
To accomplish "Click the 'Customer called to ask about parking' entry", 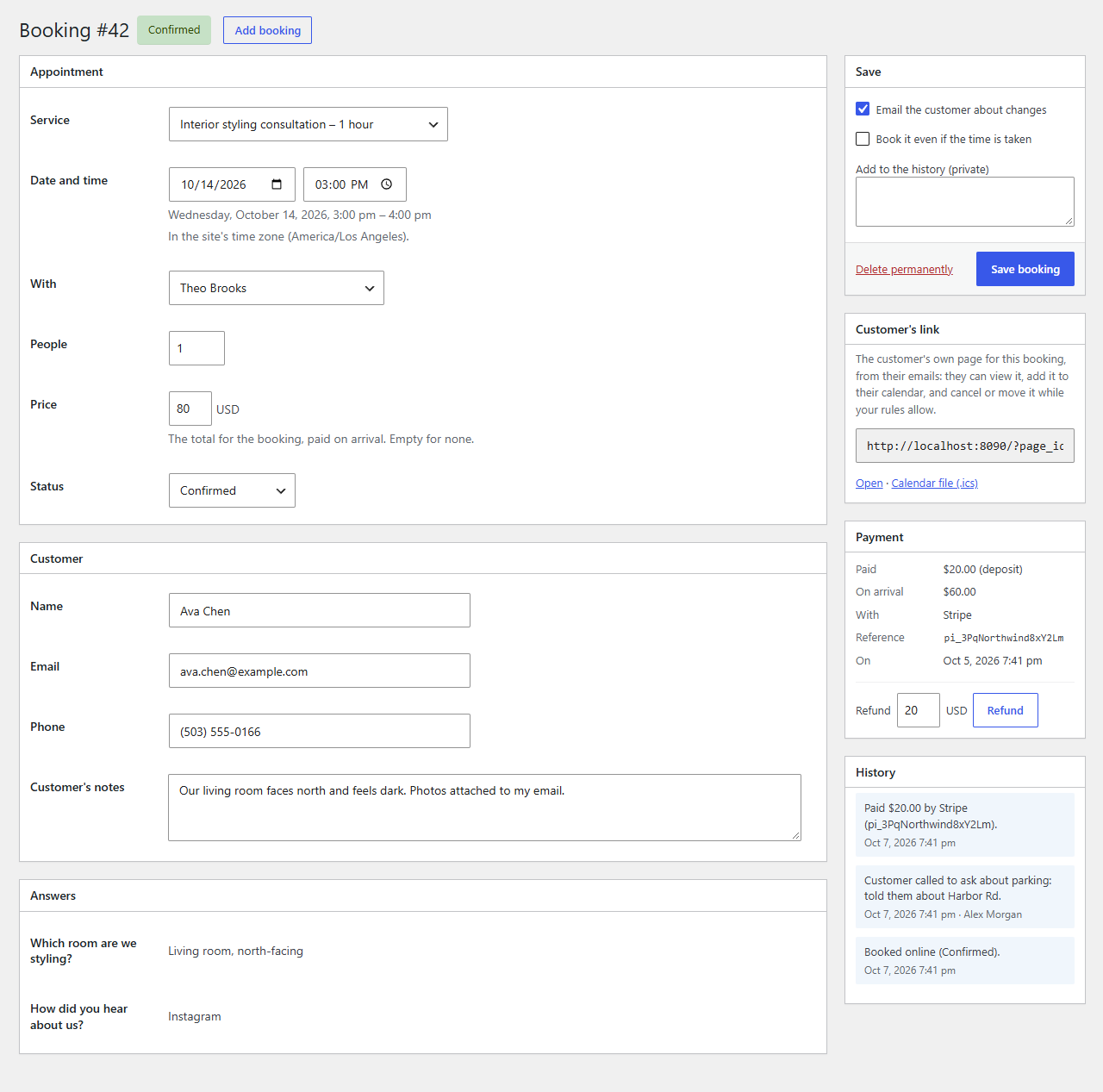I will click(x=965, y=896).
